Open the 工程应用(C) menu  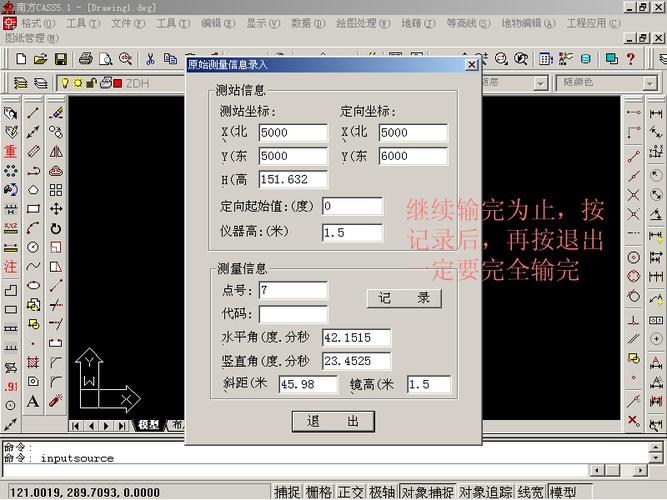[593, 23]
